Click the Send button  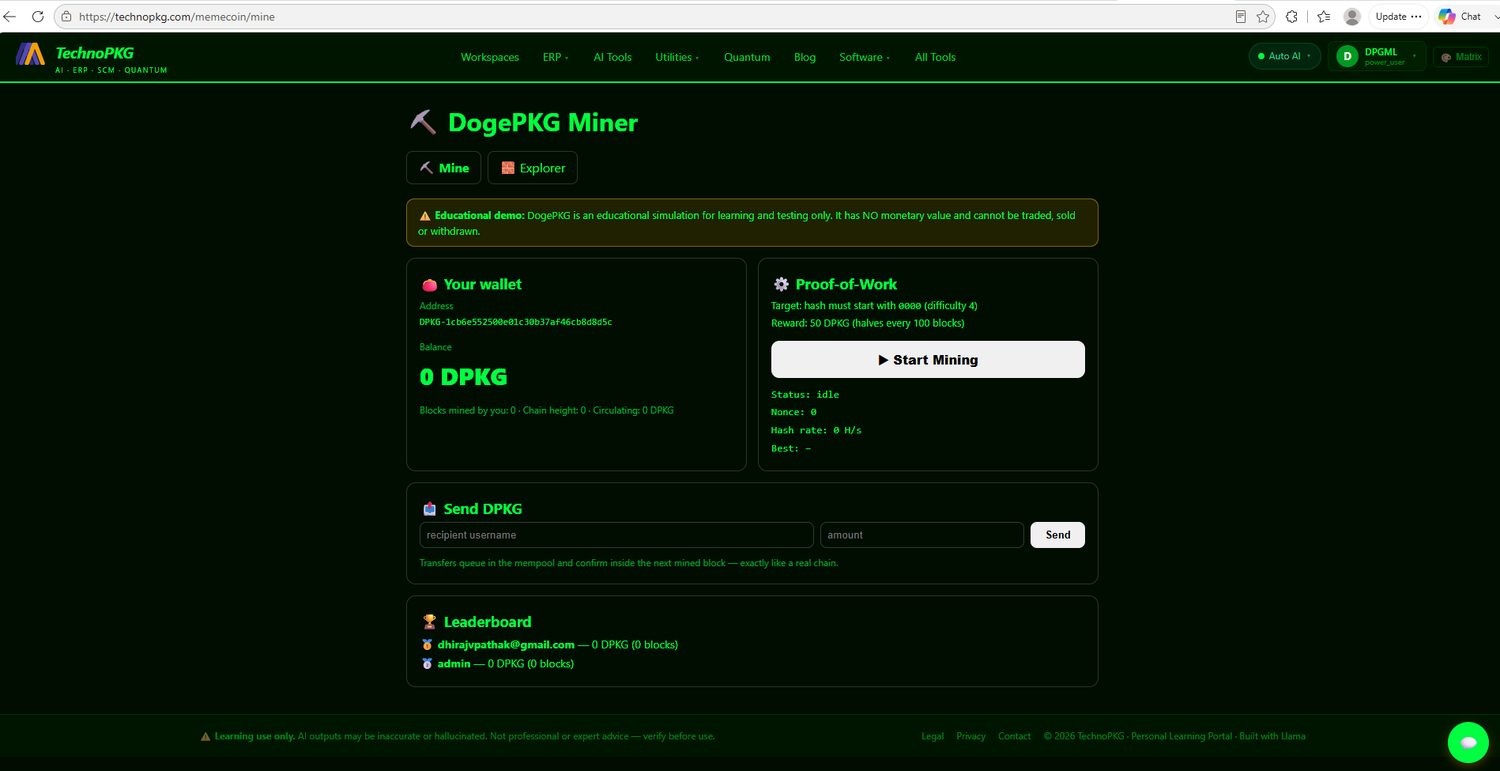(x=1058, y=535)
